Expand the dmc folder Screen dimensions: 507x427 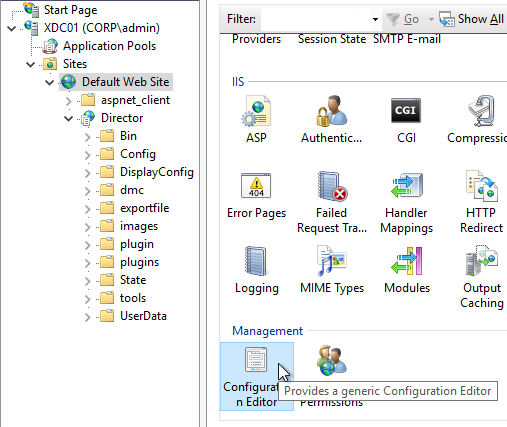(87, 191)
